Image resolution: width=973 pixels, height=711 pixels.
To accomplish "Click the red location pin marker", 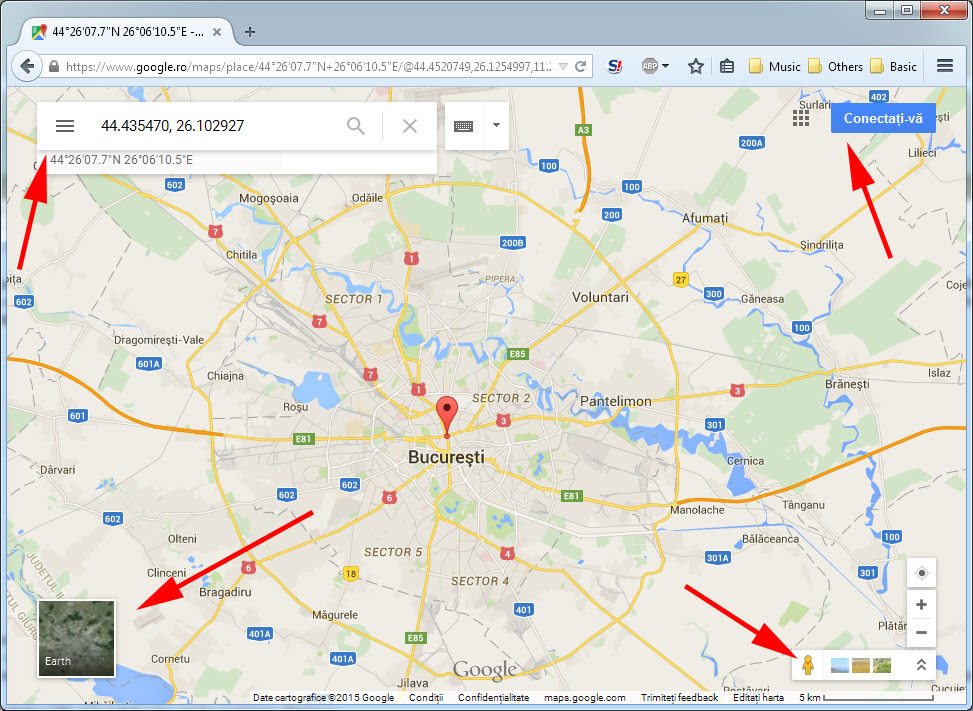I will 447,417.
